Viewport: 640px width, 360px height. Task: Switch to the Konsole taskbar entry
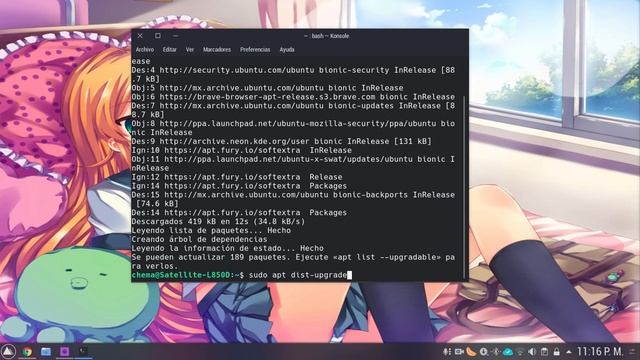click(83, 351)
